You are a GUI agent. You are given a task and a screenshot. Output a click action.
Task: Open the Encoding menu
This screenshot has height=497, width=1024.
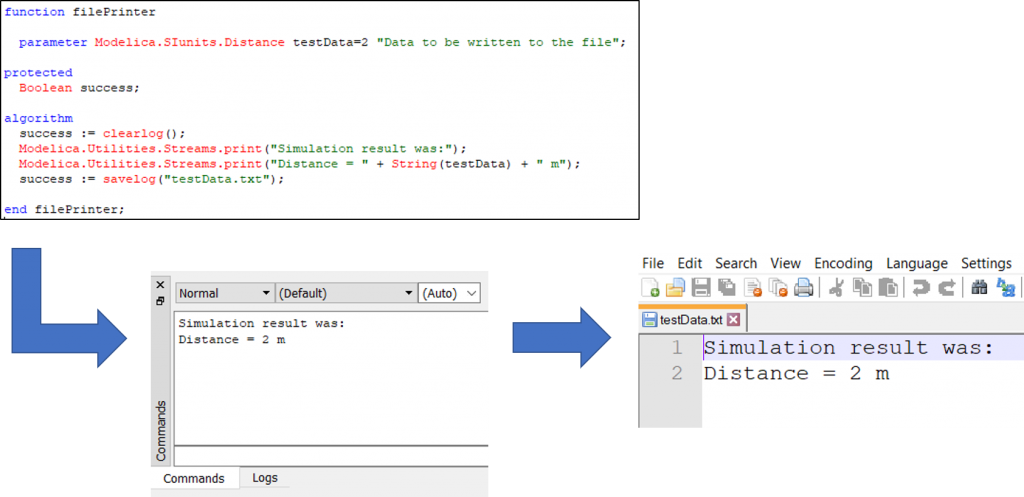pos(843,263)
